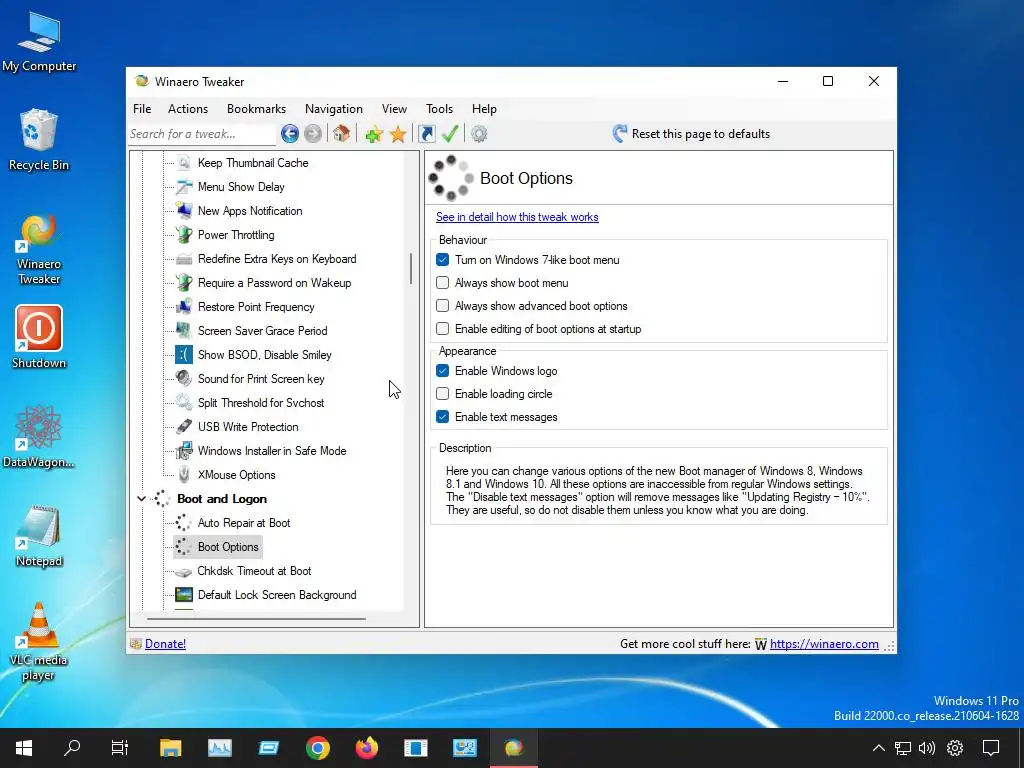This screenshot has width=1024, height=768.
Task: Open the notification center button
Action: 991,748
